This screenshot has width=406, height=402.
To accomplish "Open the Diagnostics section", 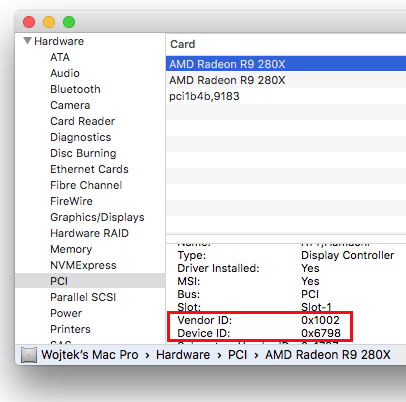I will point(81,137).
